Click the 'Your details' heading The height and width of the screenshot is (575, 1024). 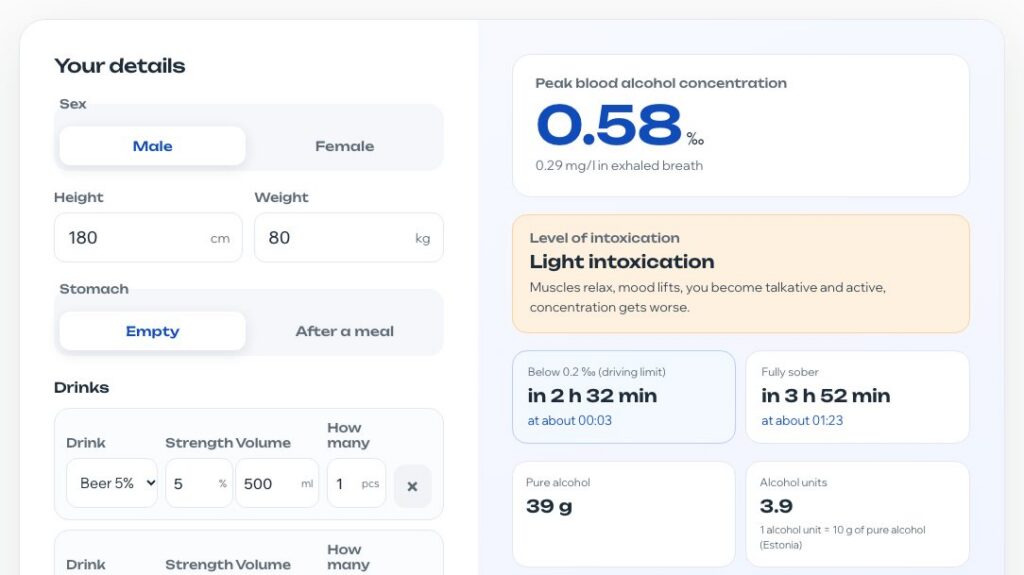[x=120, y=66]
